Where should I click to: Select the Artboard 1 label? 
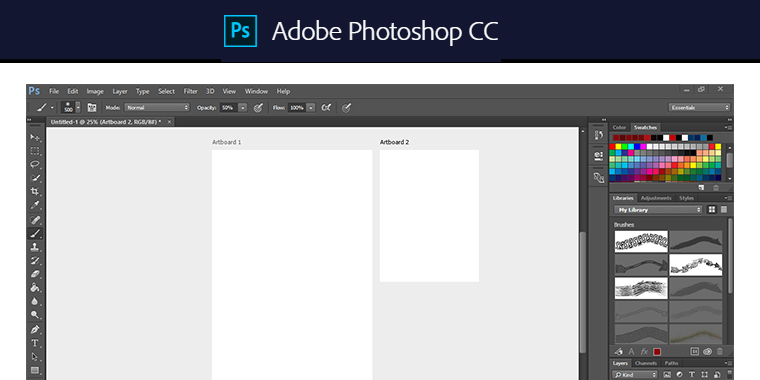pyautogui.click(x=226, y=142)
